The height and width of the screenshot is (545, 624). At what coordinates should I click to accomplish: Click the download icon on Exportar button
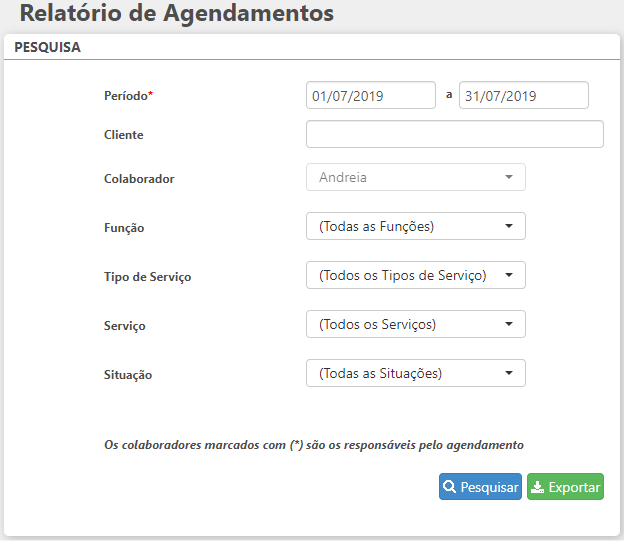click(538, 488)
